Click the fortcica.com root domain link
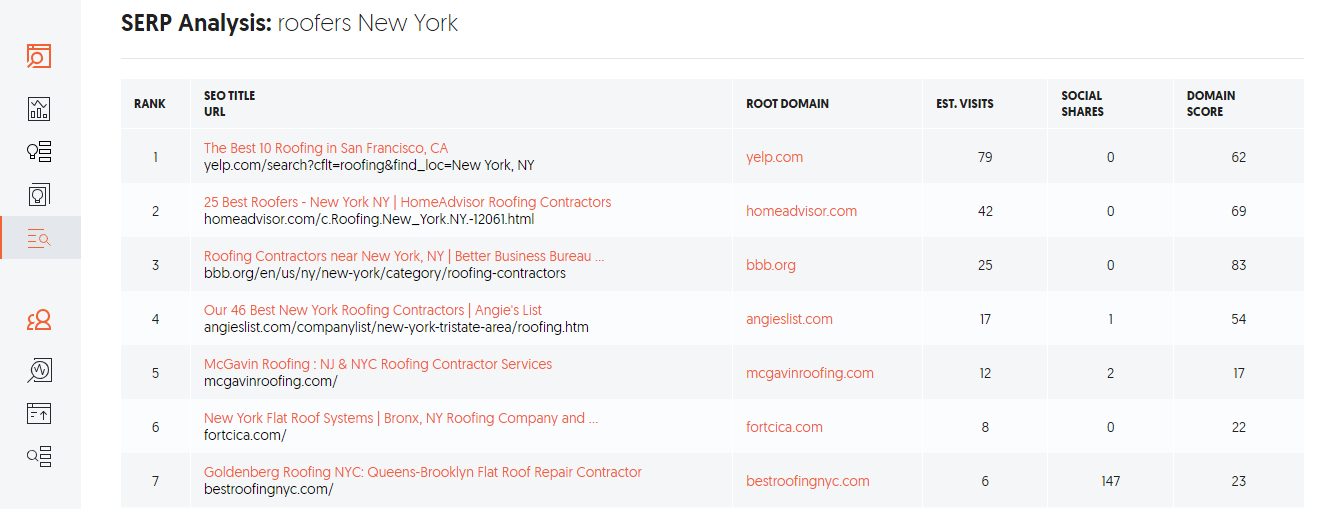This screenshot has width=1319, height=509. point(784,427)
